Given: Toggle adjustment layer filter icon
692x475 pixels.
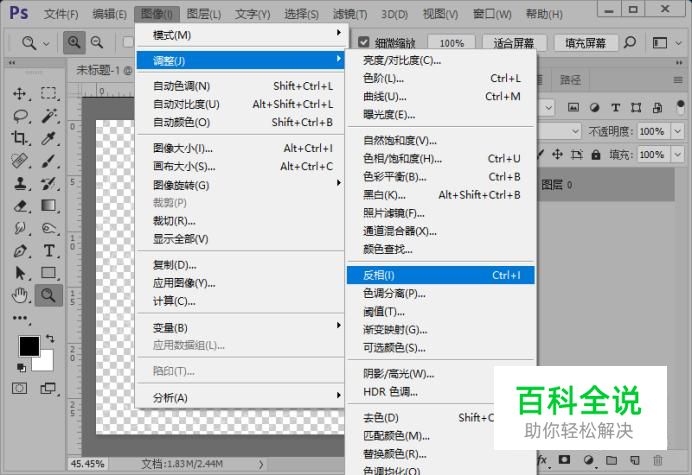Looking at the screenshot, I should point(594,107).
